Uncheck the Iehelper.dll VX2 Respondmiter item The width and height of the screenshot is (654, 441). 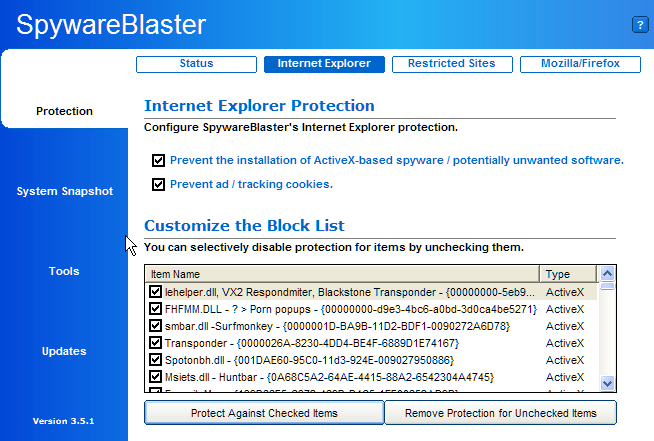(x=155, y=292)
